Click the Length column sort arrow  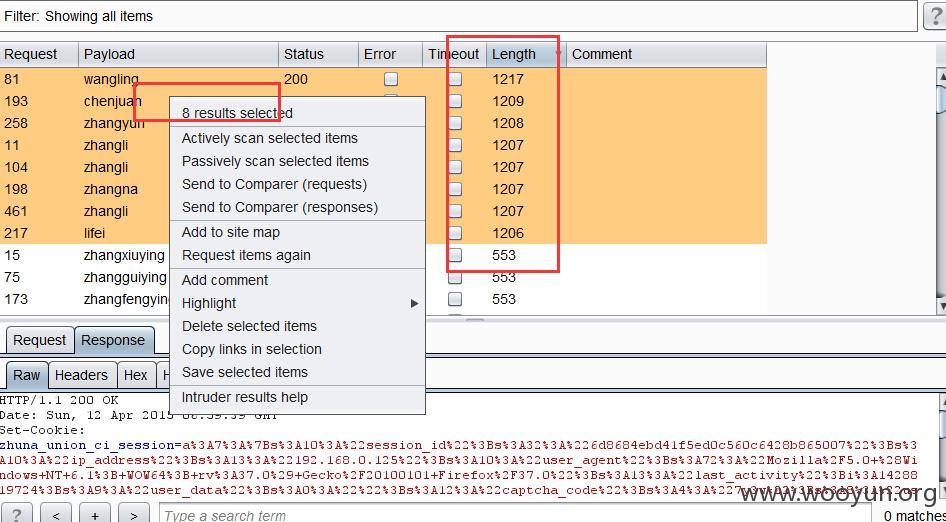(x=558, y=54)
